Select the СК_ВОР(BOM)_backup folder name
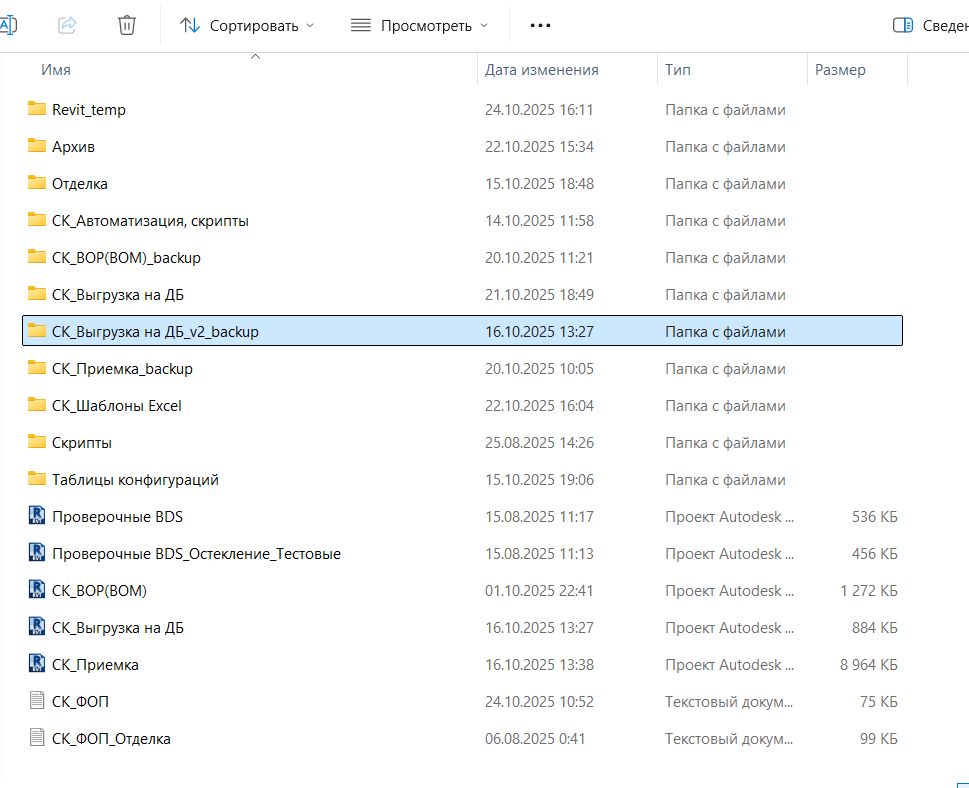 [x=126, y=258]
